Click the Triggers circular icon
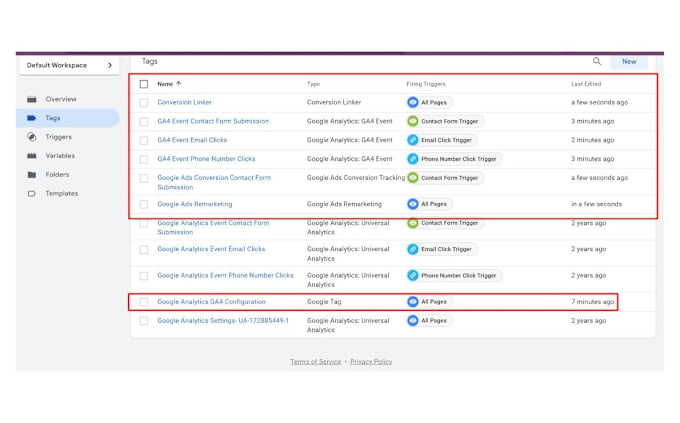The height and width of the screenshot is (423, 680). (32, 137)
